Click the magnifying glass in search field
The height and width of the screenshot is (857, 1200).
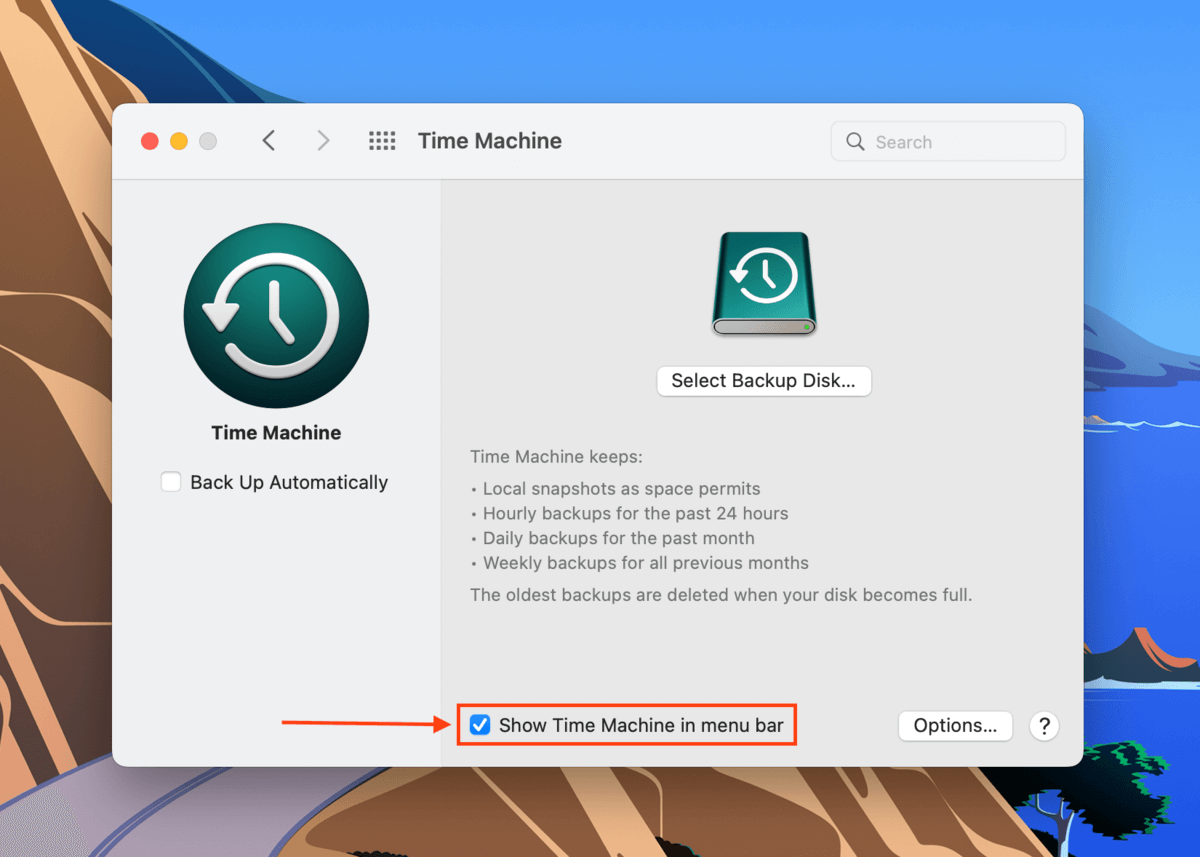coord(855,142)
